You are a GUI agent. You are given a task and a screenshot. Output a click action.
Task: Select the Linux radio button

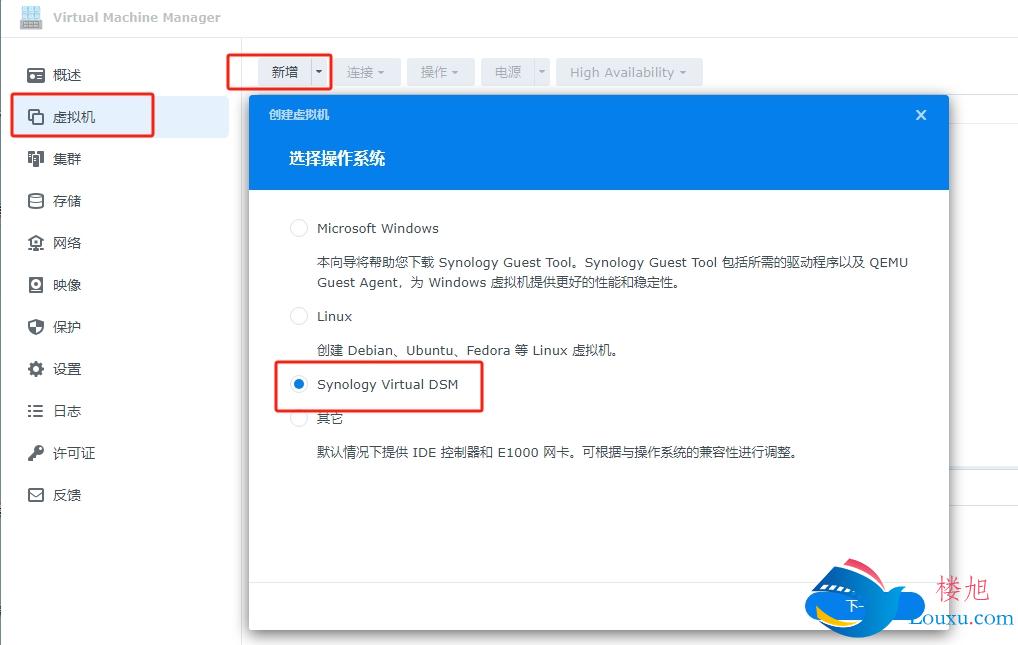pyautogui.click(x=299, y=316)
